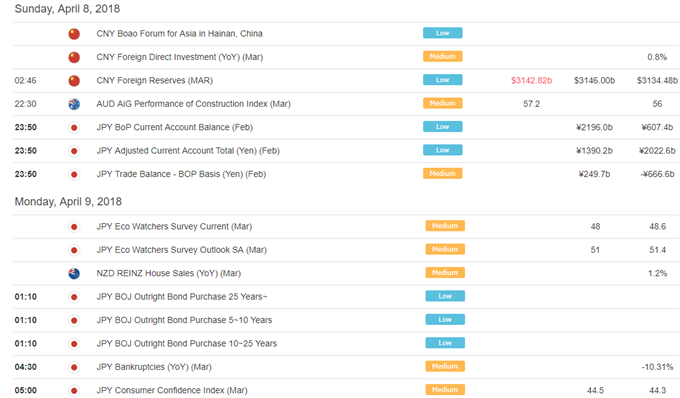Click Medium badge on Trade Balance BOP row
Screen dimensions: 680x398
(443, 173)
